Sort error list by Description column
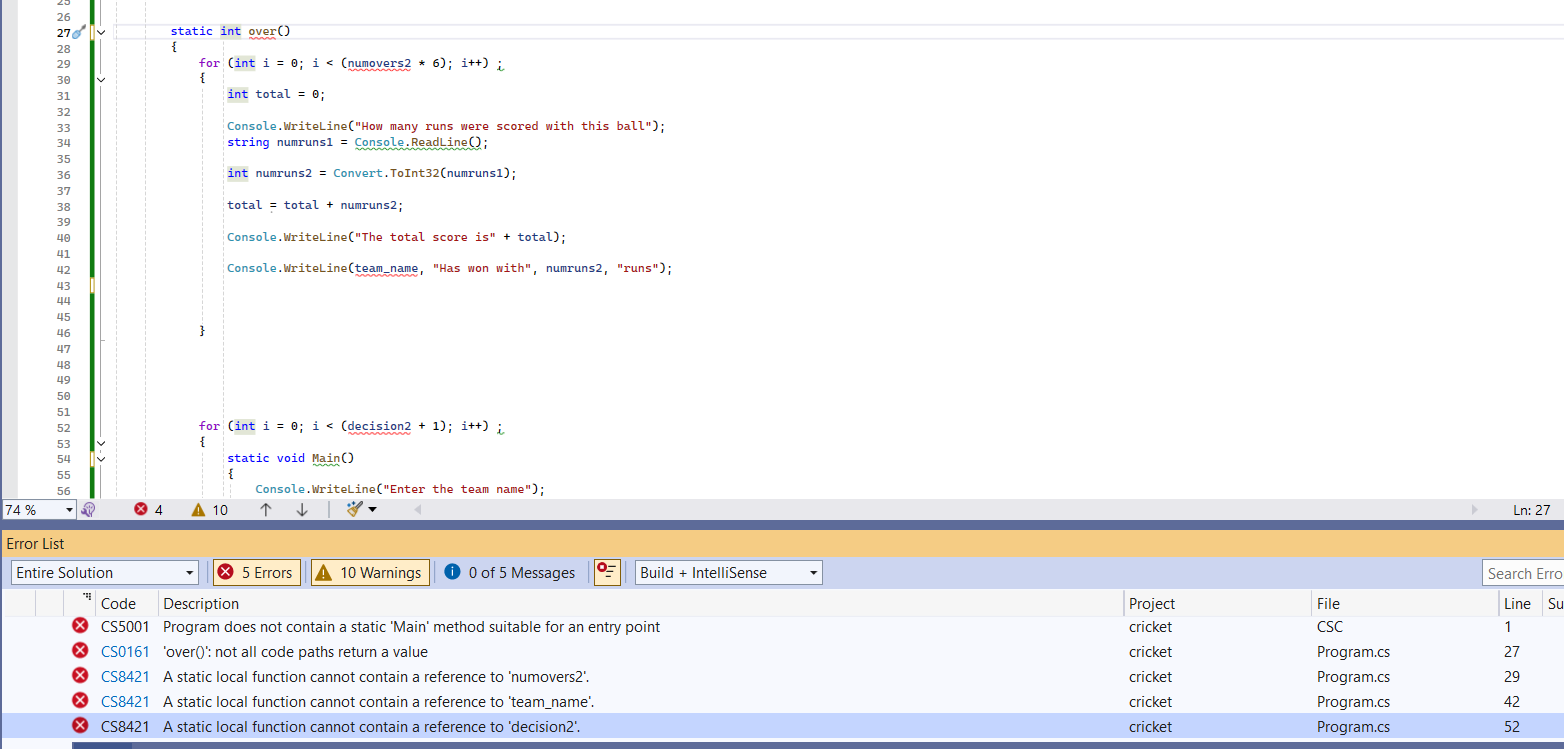The height and width of the screenshot is (749, 1564). click(641, 604)
